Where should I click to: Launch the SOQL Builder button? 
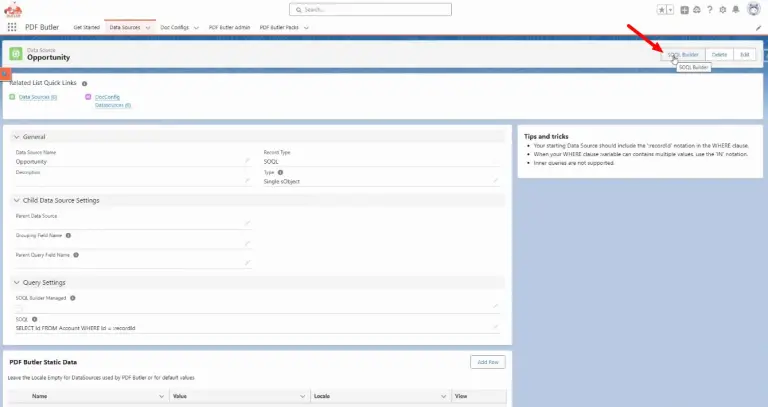tap(683, 54)
